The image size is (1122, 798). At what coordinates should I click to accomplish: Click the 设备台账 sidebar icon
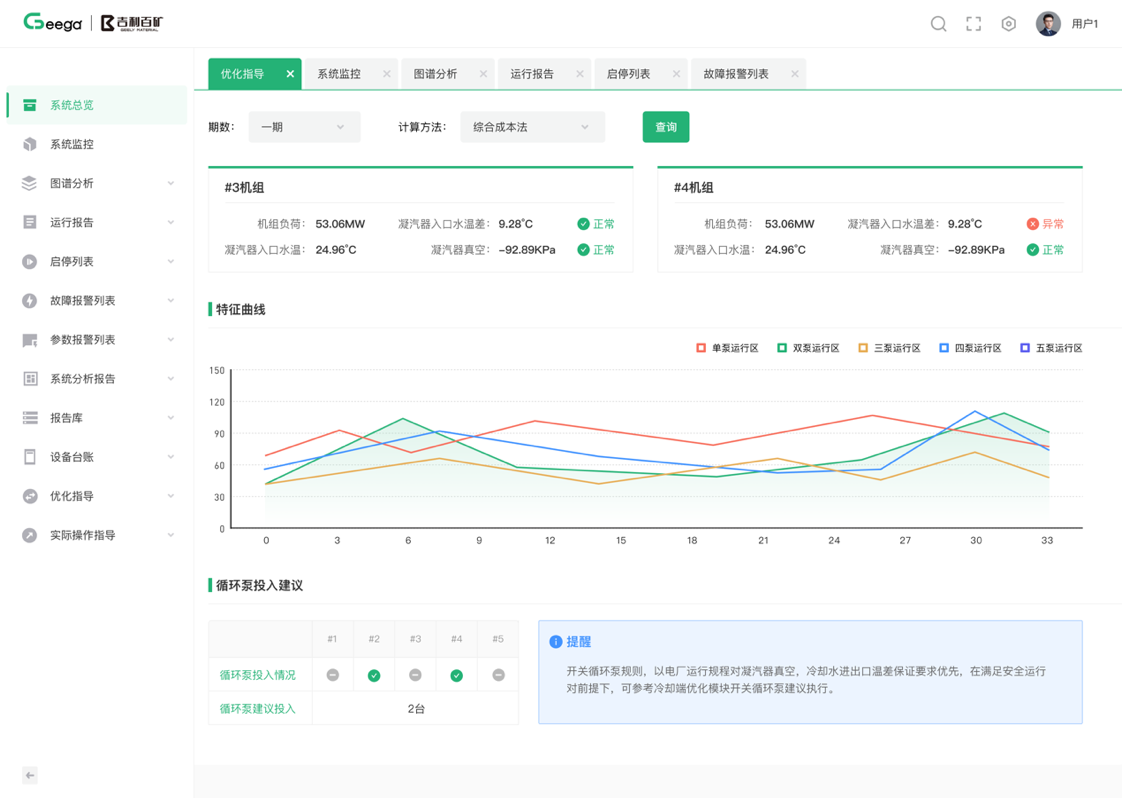pyautogui.click(x=30, y=457)
